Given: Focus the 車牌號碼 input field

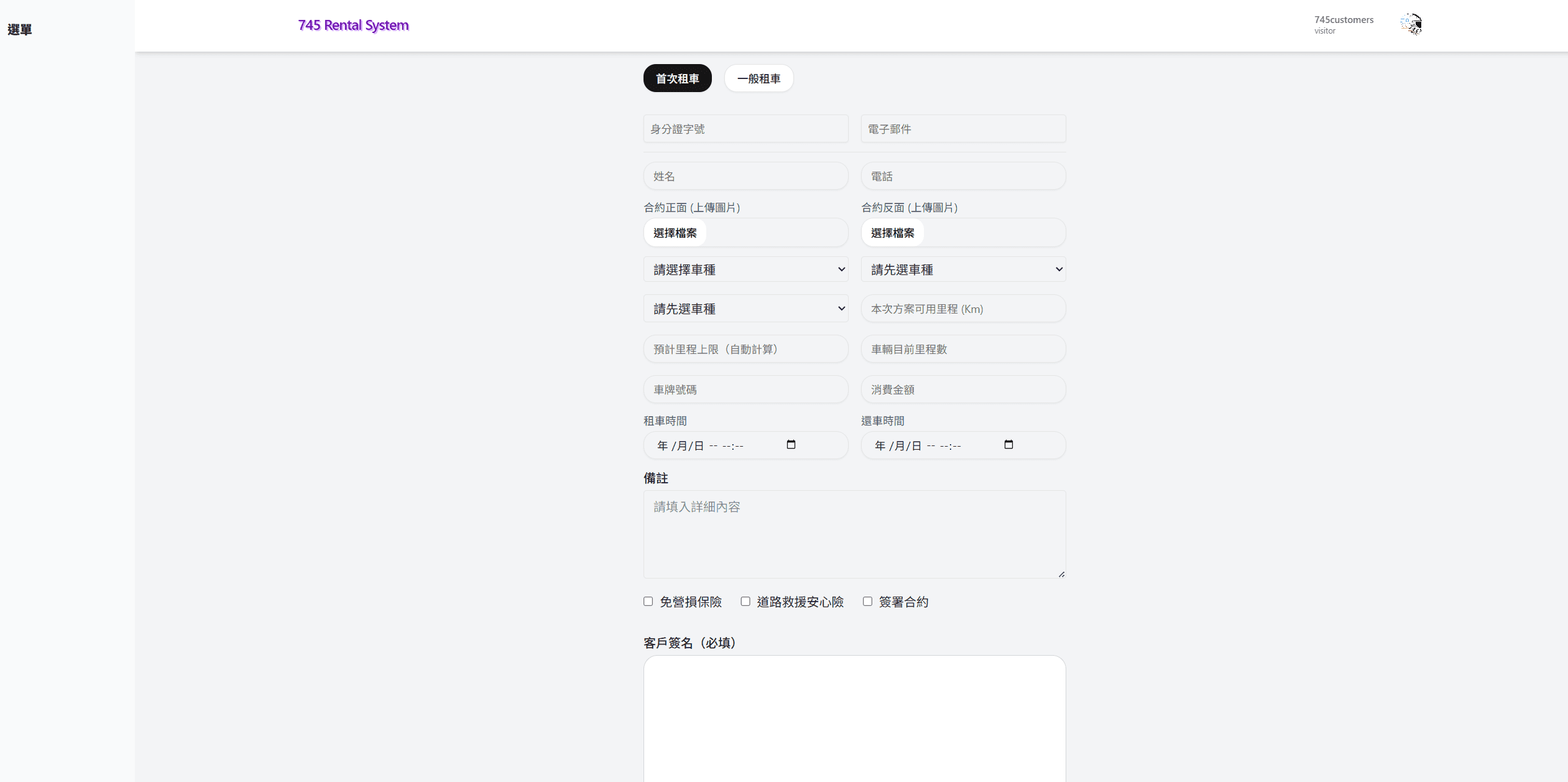Looking at the screenshot, I should 745,389.
